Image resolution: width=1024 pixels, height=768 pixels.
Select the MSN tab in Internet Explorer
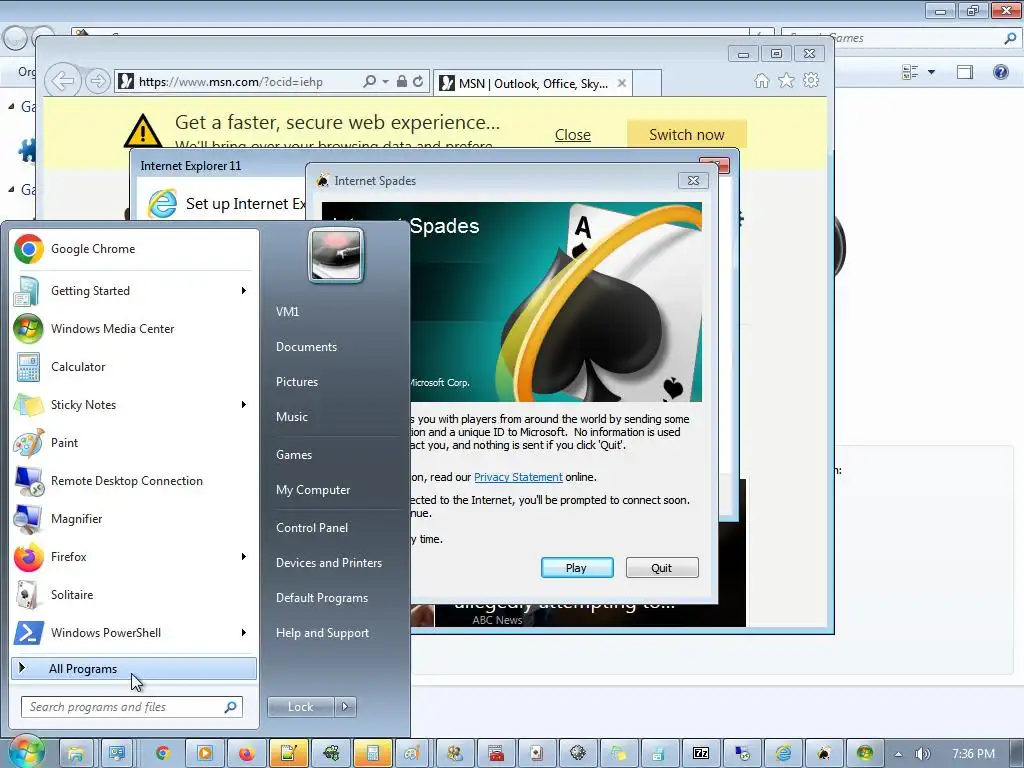(533, 83)
